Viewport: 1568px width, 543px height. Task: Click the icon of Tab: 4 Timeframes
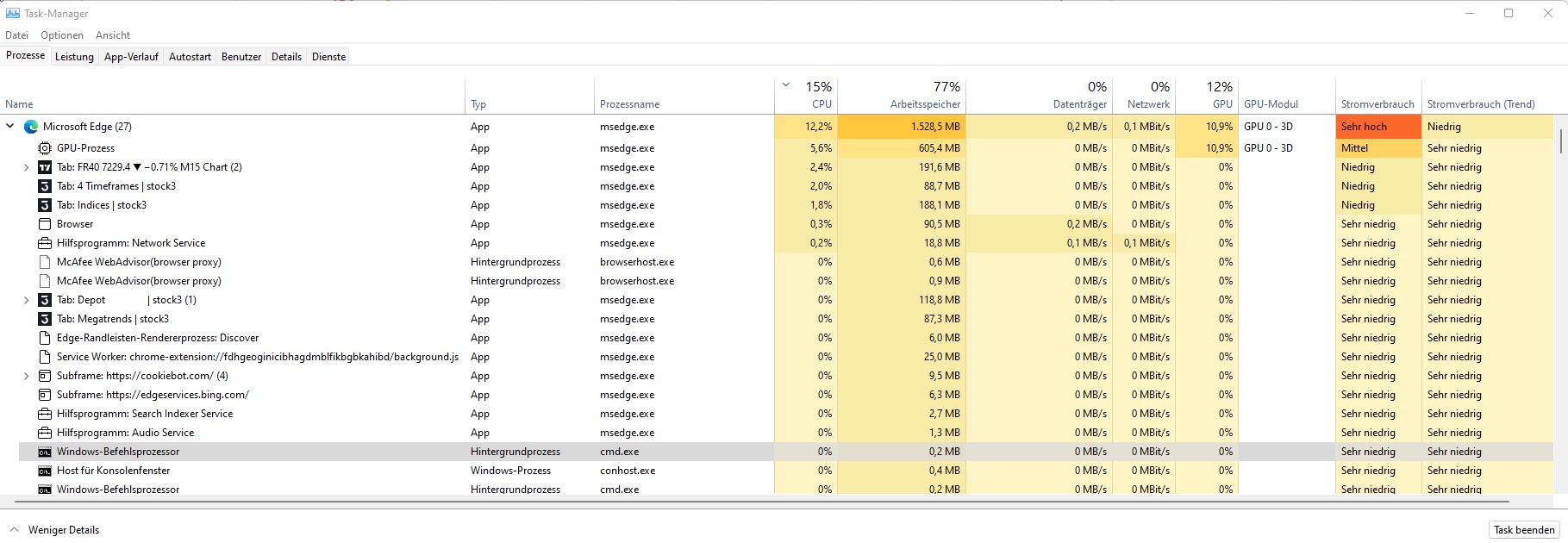45,186
